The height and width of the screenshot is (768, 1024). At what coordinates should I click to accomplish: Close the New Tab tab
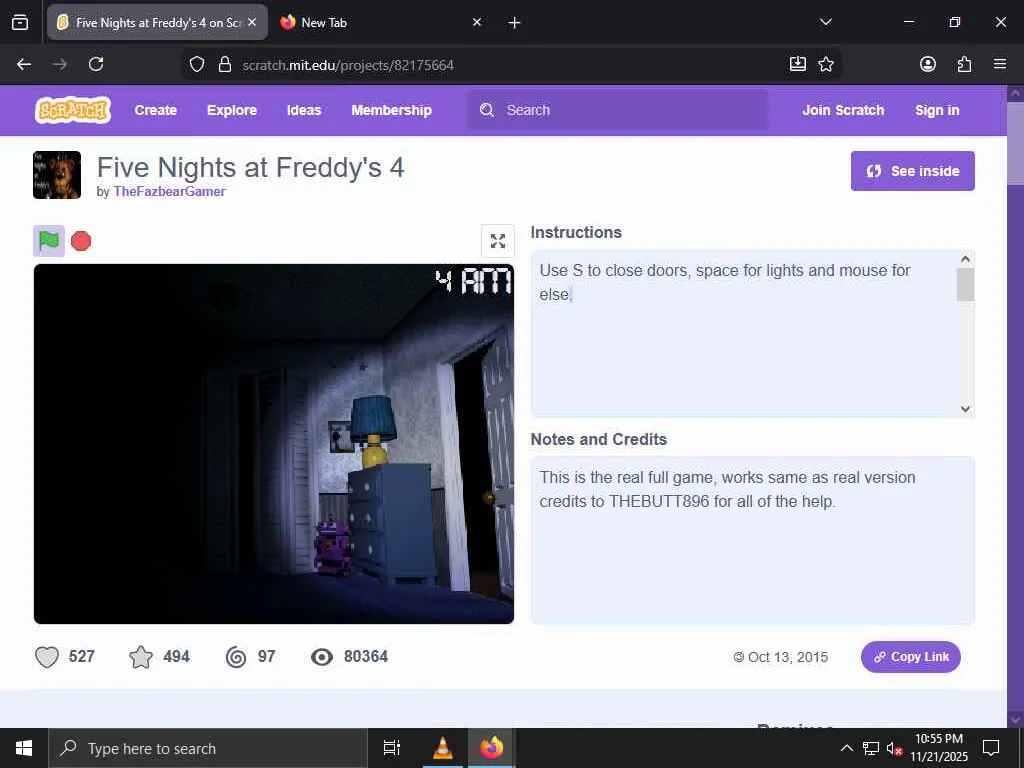click(x=477, y=22)
